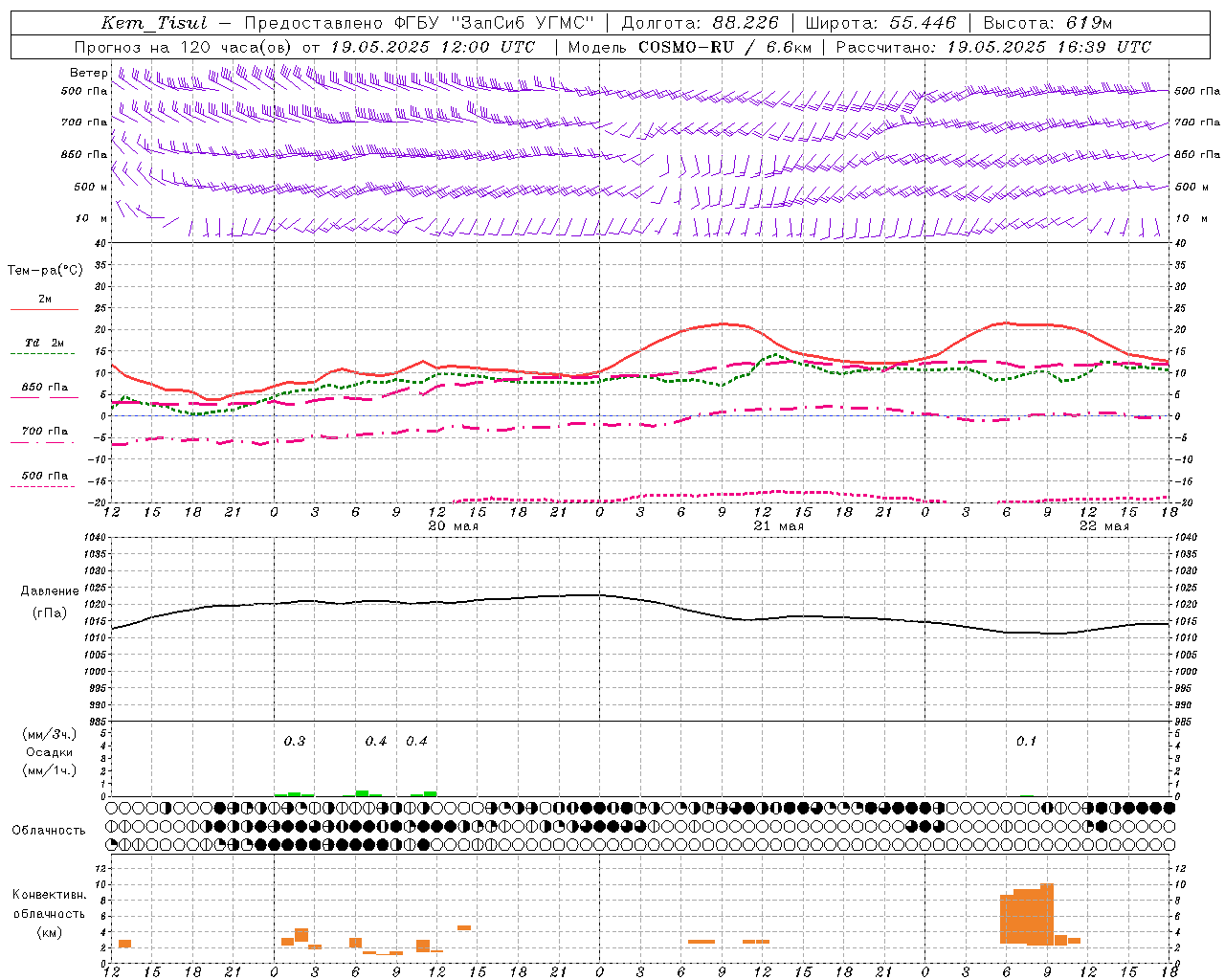Viewport: 1225px width, 980px height.
Task: Click the left 40 temperature axis value
Action: [x=101, y=243]
